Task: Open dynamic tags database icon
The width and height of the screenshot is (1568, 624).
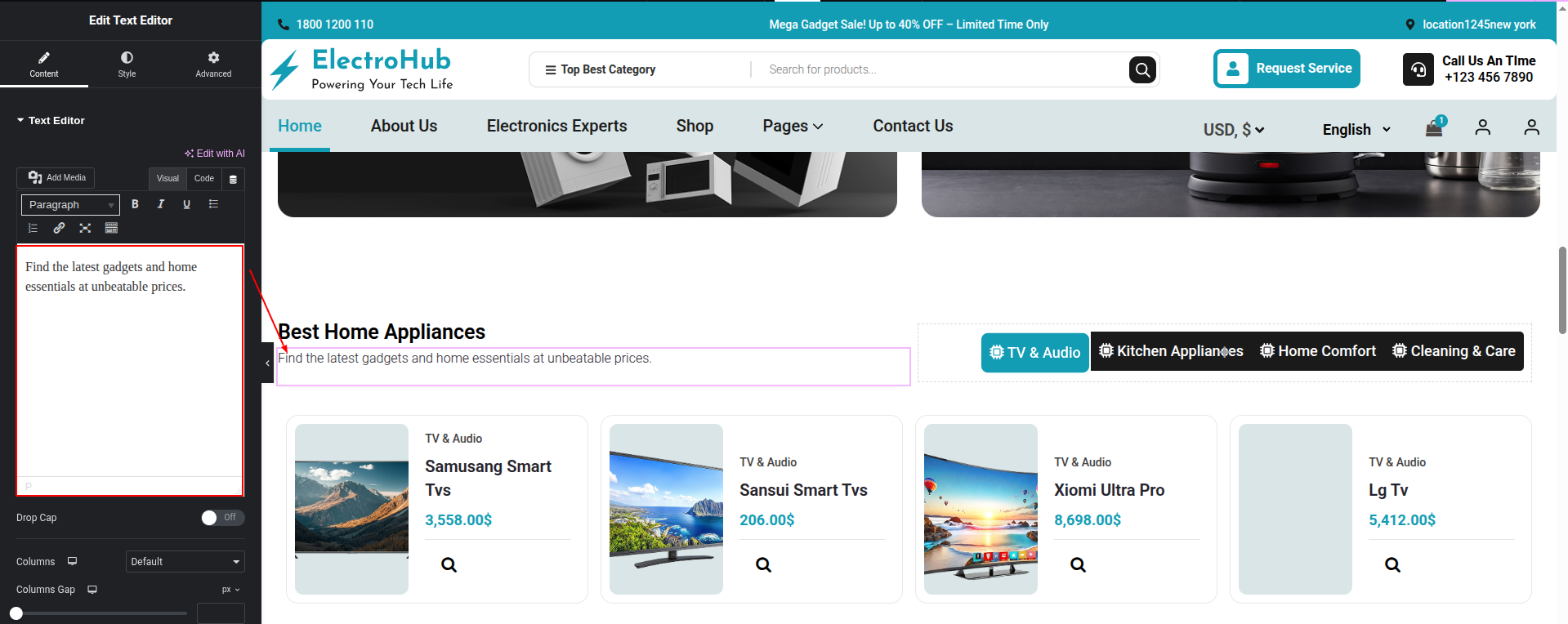Action: (x=233, y=179)
